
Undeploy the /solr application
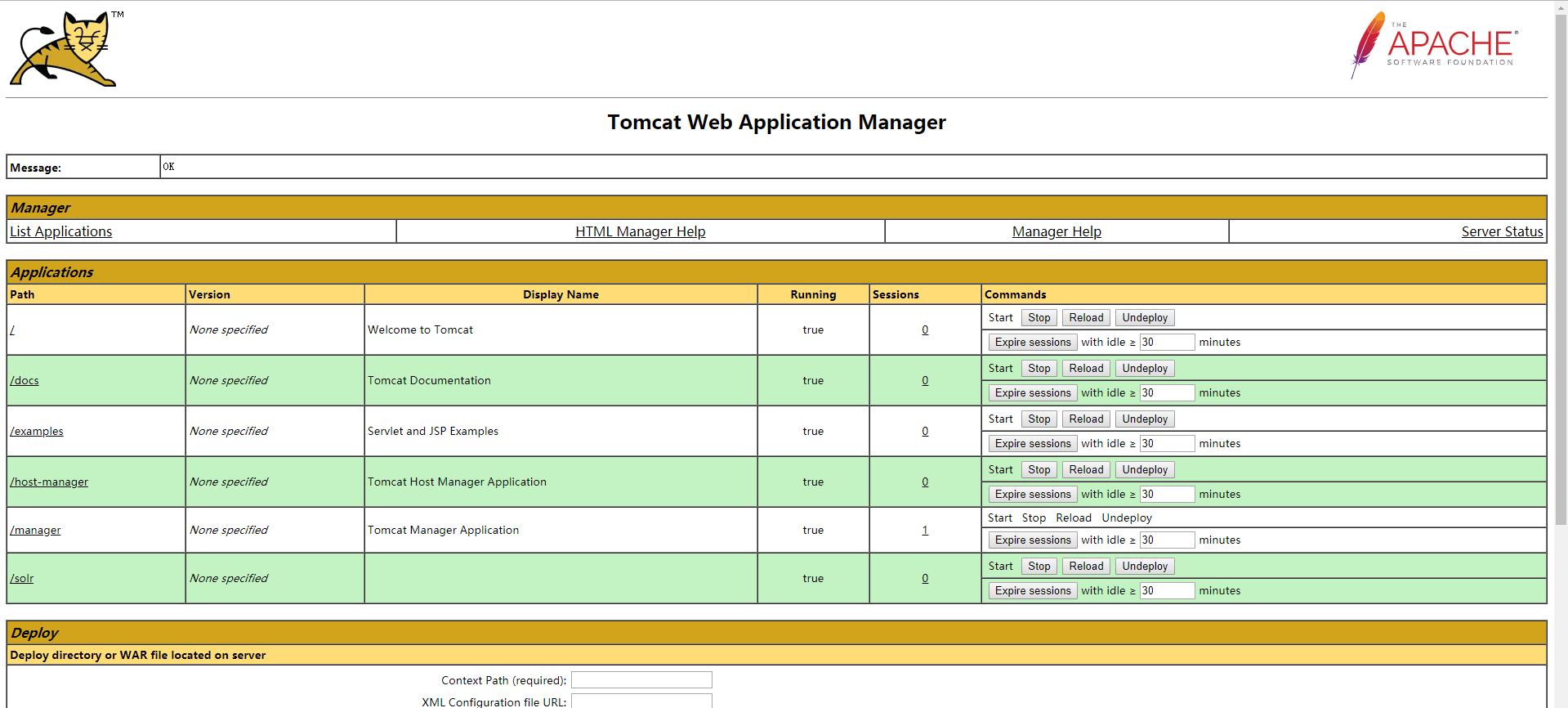(1145, 567)
